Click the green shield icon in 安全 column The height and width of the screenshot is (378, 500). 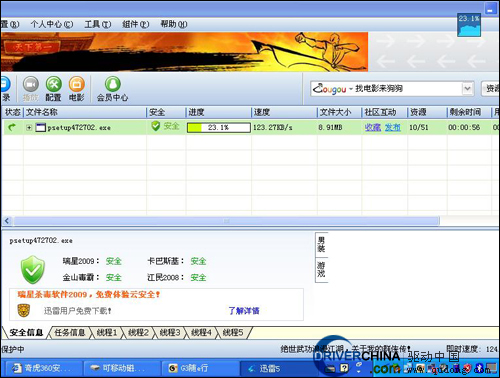[x=155, y=126]
